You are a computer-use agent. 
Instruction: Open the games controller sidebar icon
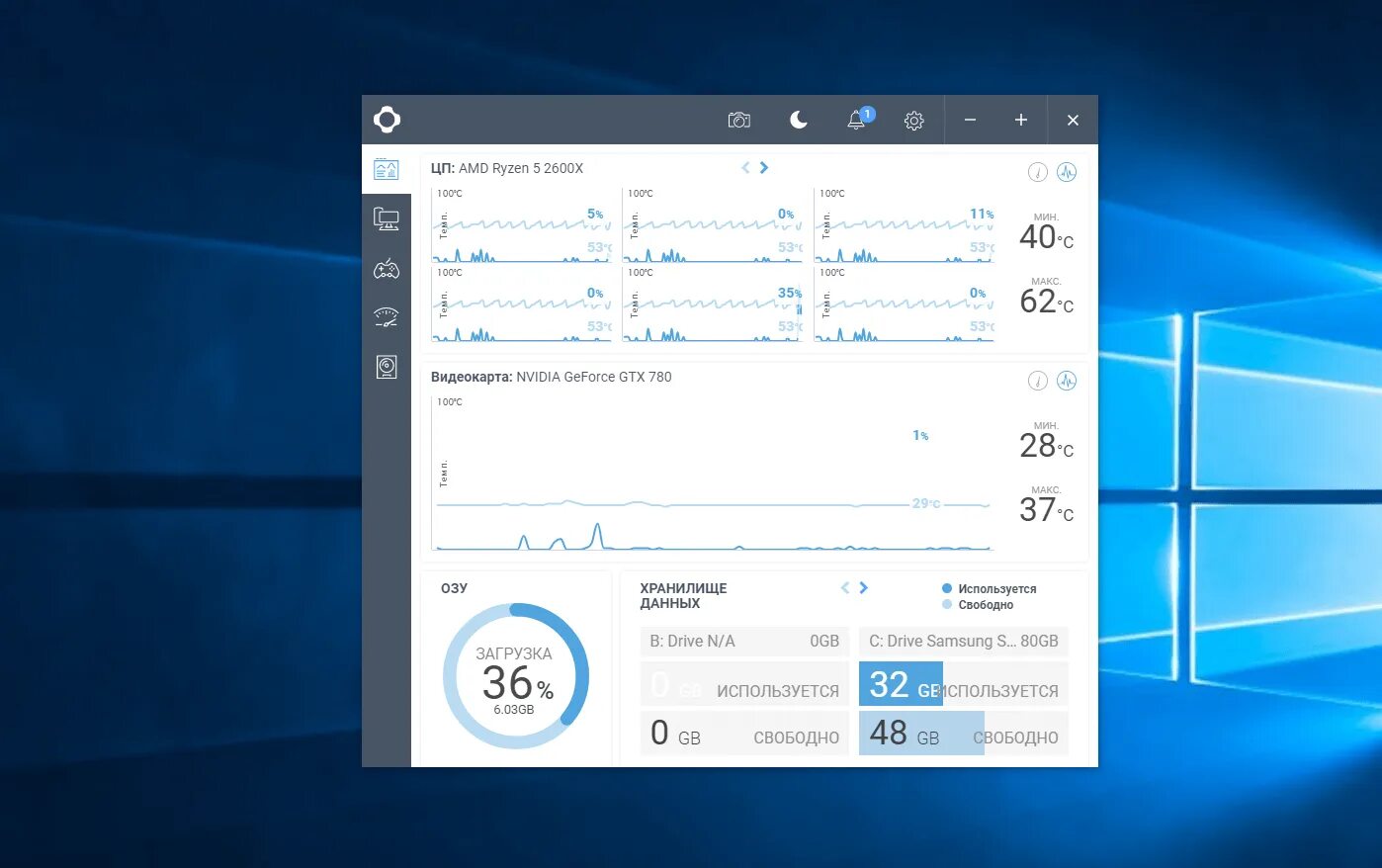[x=387, y=268]
